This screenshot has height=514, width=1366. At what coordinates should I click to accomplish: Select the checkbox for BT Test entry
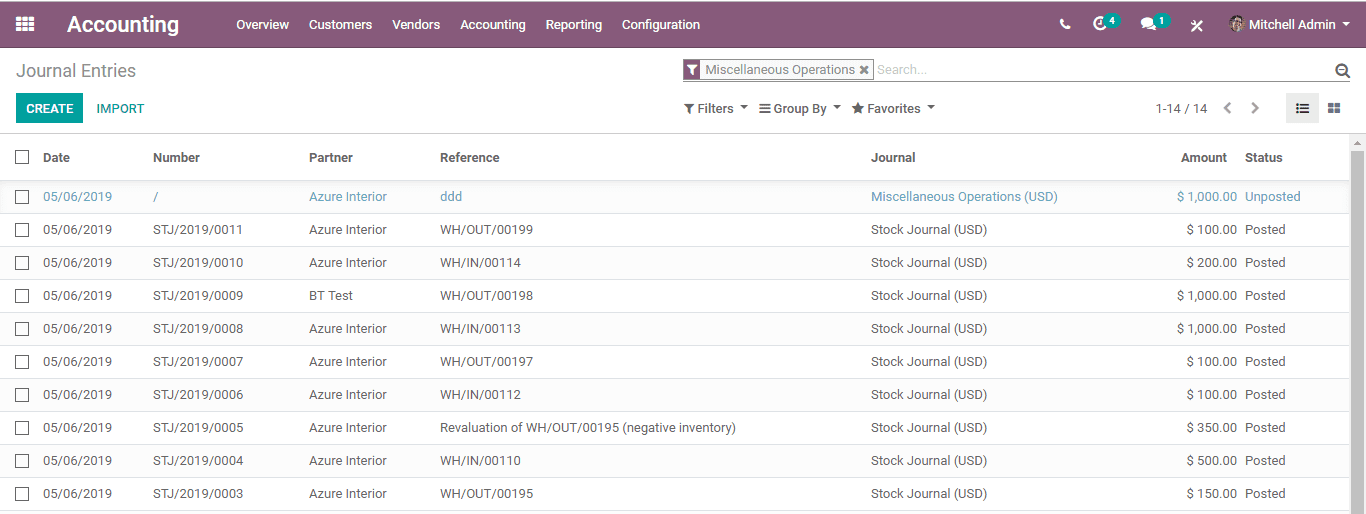click(x=22, y=296)
